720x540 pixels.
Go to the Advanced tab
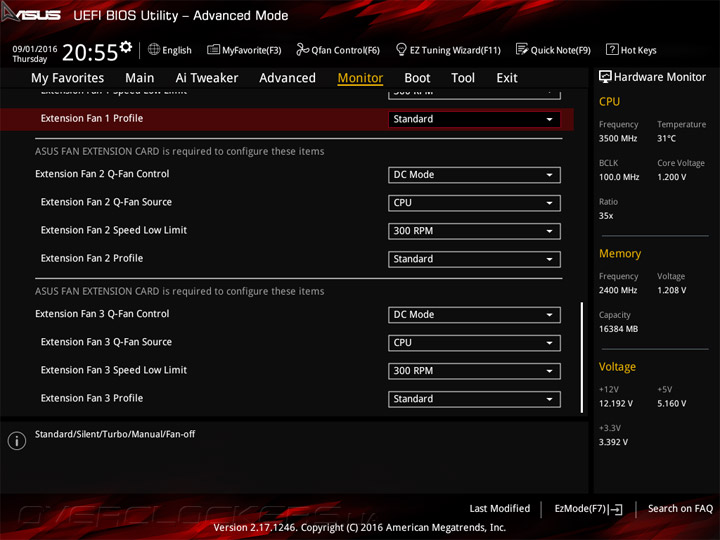(x=287, y=78)
